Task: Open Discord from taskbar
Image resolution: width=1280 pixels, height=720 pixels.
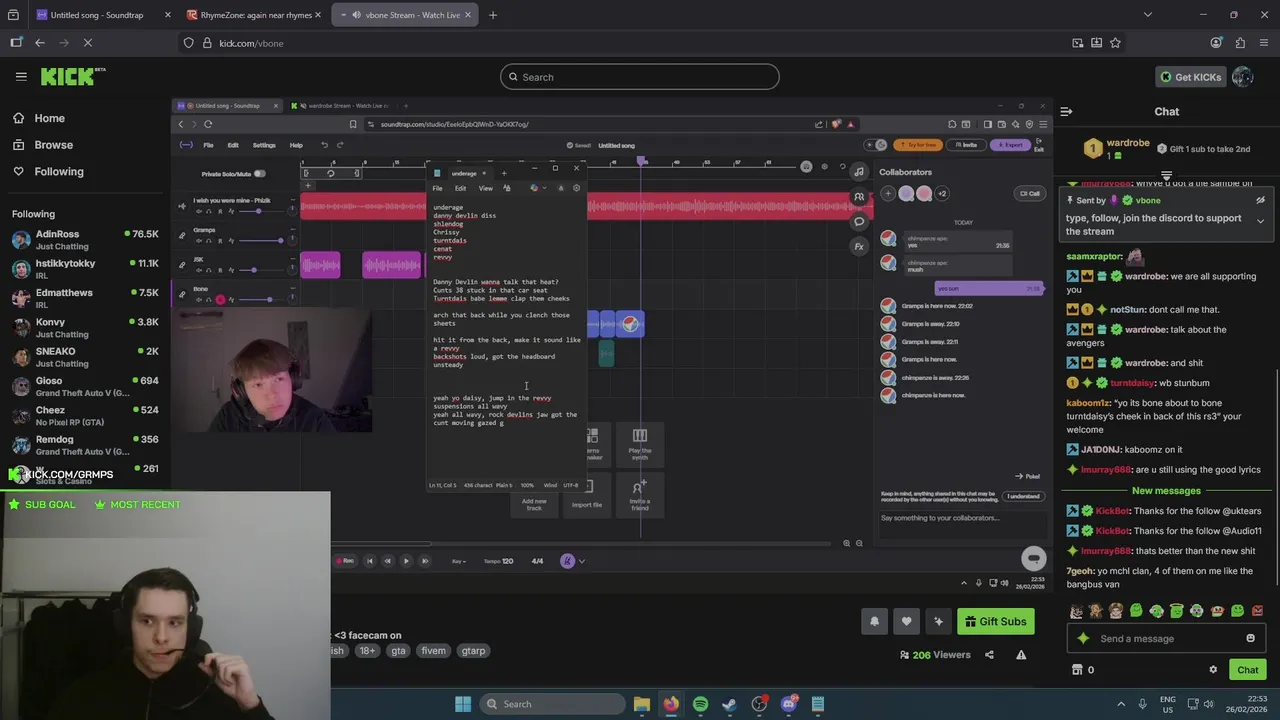Action: [789, 704]
